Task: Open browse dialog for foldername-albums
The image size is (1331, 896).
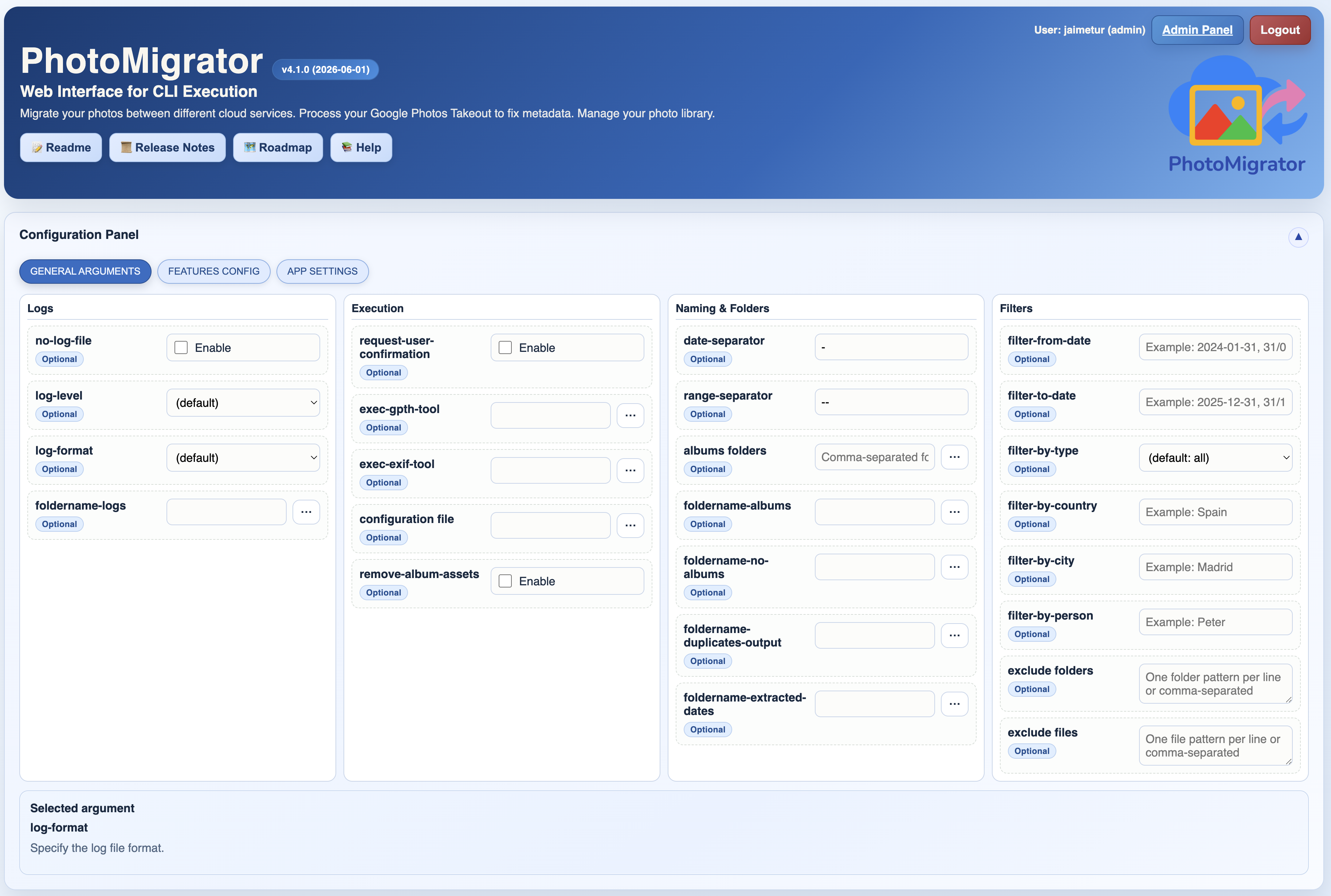Action: 954,512
